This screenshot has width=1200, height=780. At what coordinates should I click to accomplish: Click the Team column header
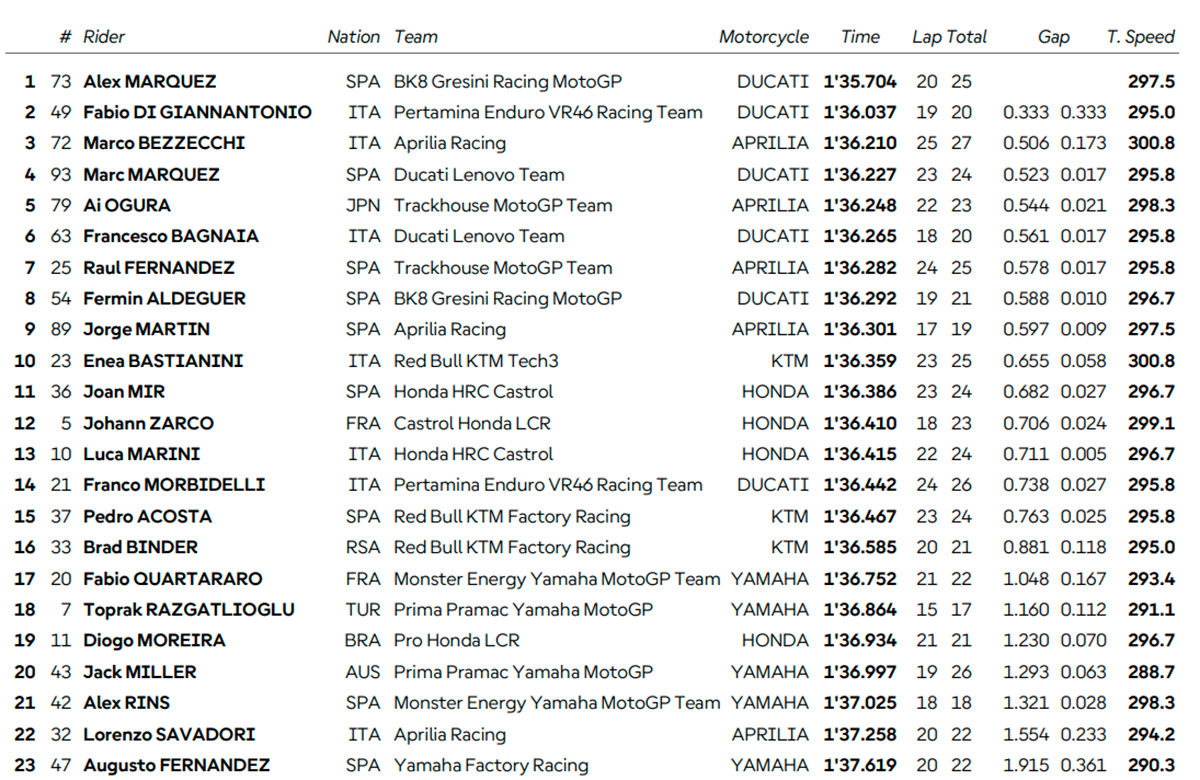(416, 37)
